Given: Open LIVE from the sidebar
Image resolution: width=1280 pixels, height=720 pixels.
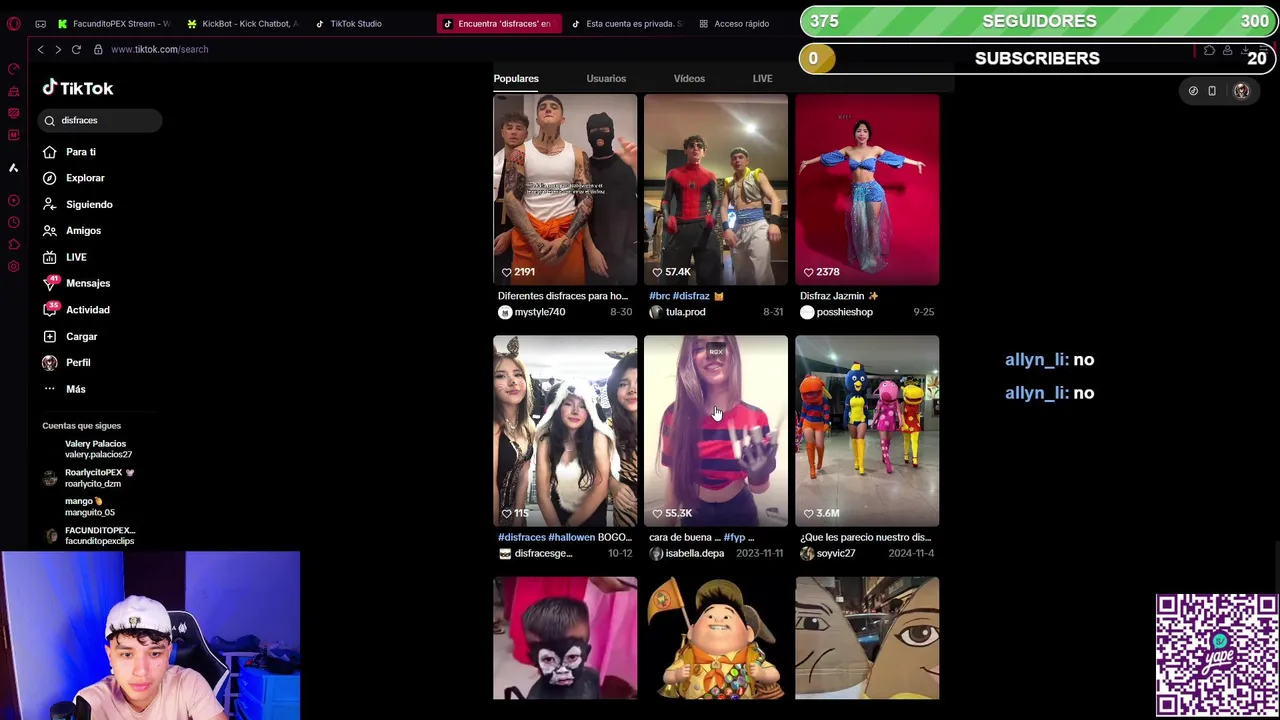Looking at the screenshot, I should 65,257.
